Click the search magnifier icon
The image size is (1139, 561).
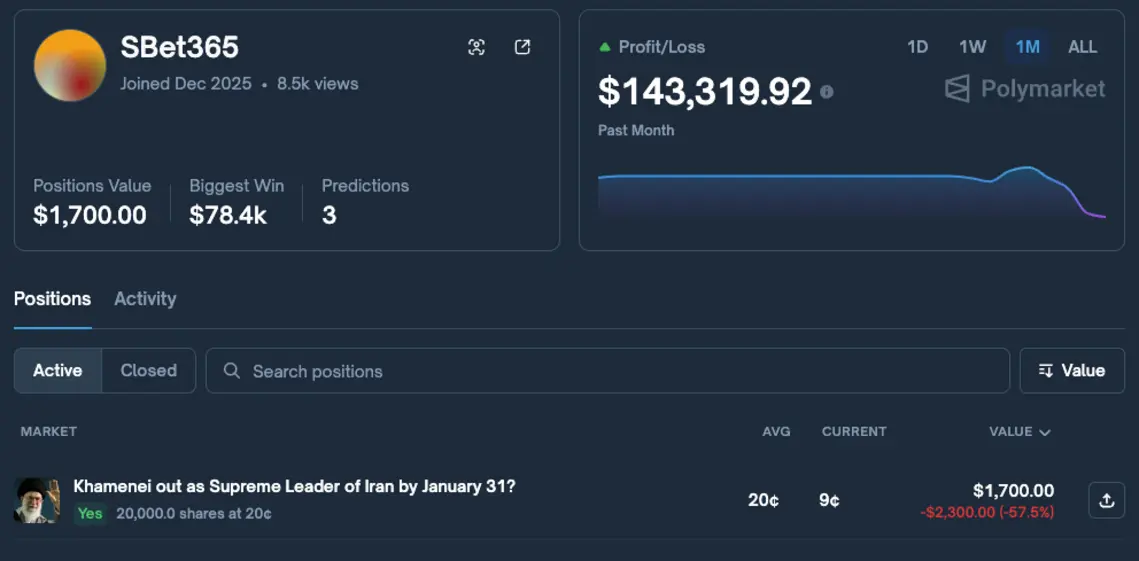(x=232, y=371)
